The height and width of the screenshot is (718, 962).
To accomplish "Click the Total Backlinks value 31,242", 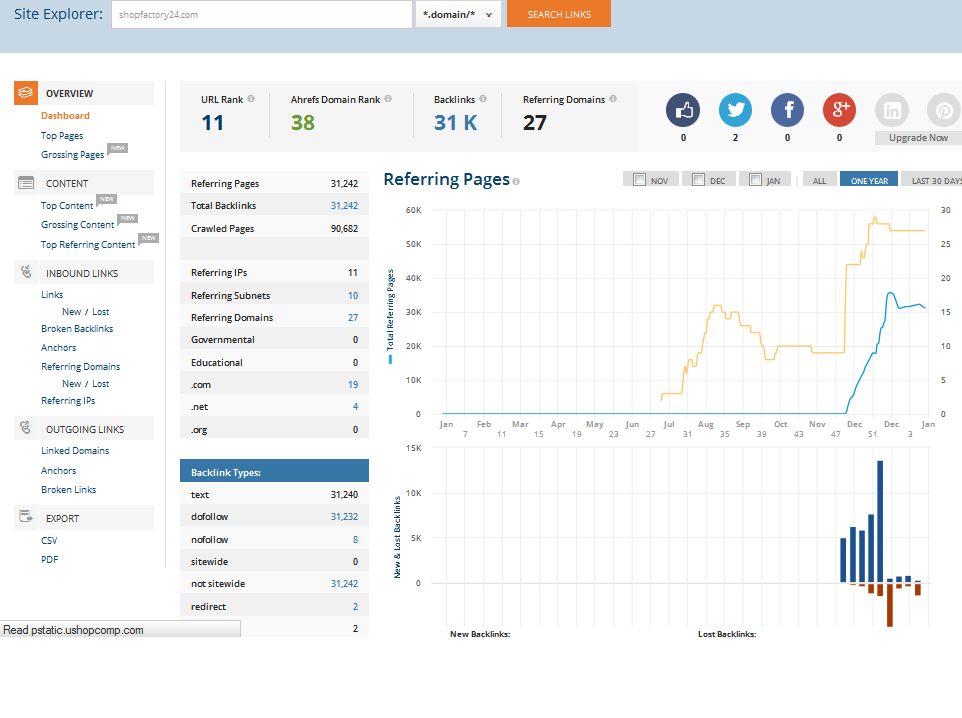I will 344,206.
